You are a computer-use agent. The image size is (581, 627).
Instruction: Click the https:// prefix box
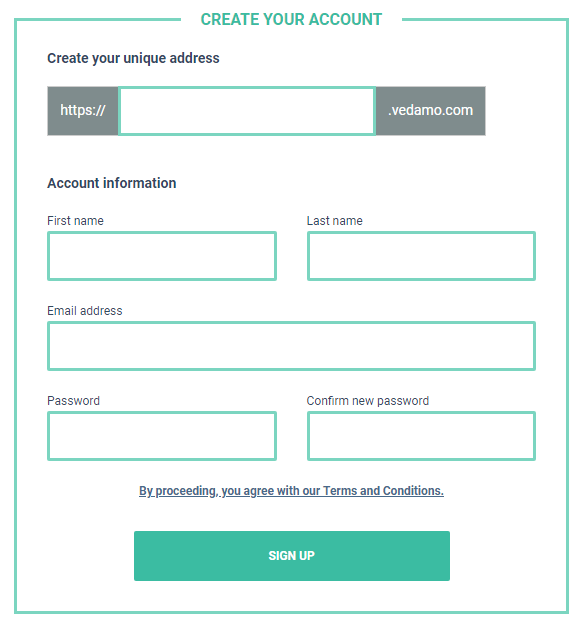click(83, 111)
